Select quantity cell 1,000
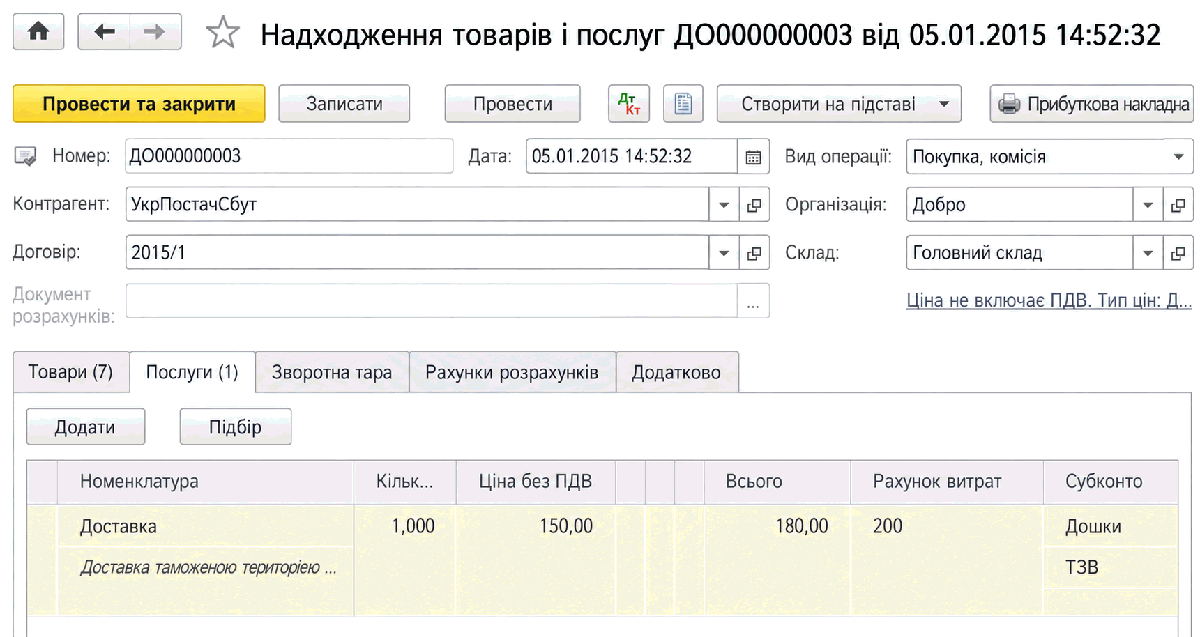Viewport: 1200px width, 637px height. [x=404, y=526]
